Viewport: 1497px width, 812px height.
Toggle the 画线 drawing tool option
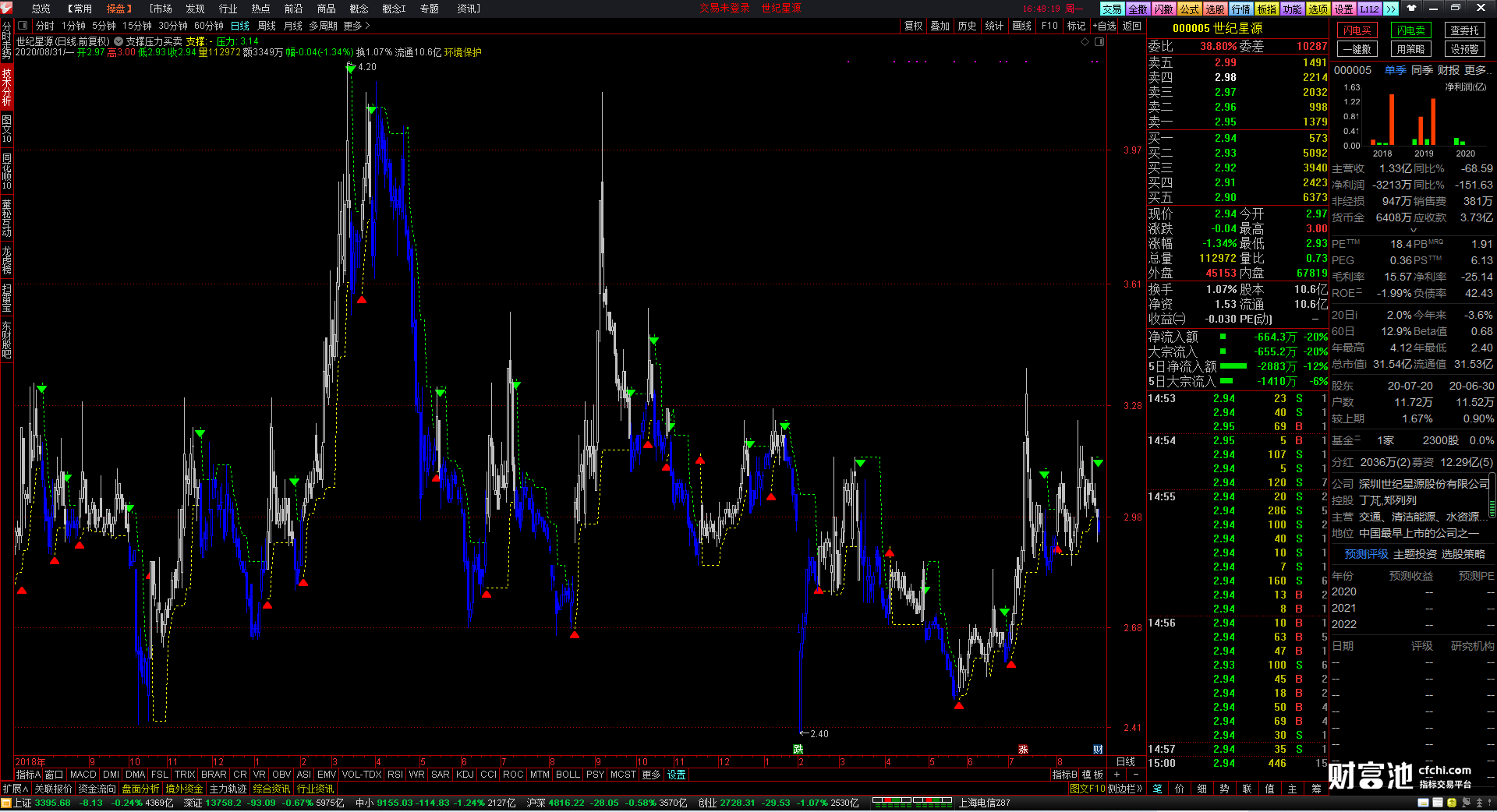tap(1021, 26)
